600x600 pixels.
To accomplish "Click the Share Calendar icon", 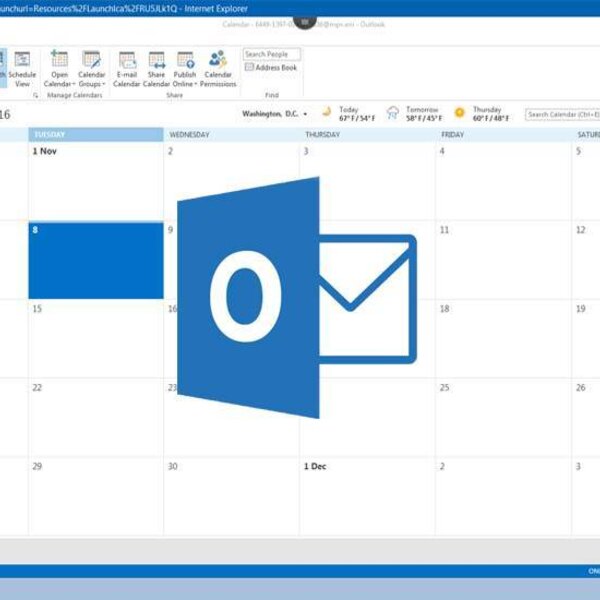I will click(157, 60).
